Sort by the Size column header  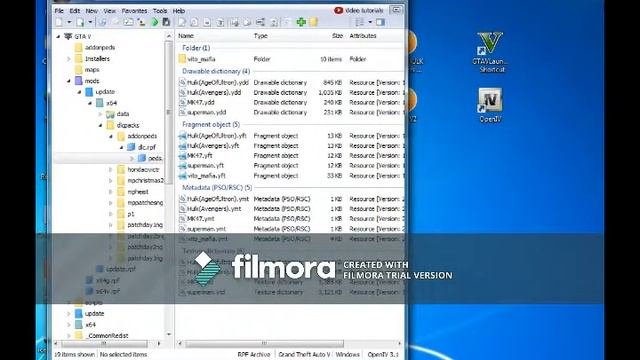tap(337, 36)
